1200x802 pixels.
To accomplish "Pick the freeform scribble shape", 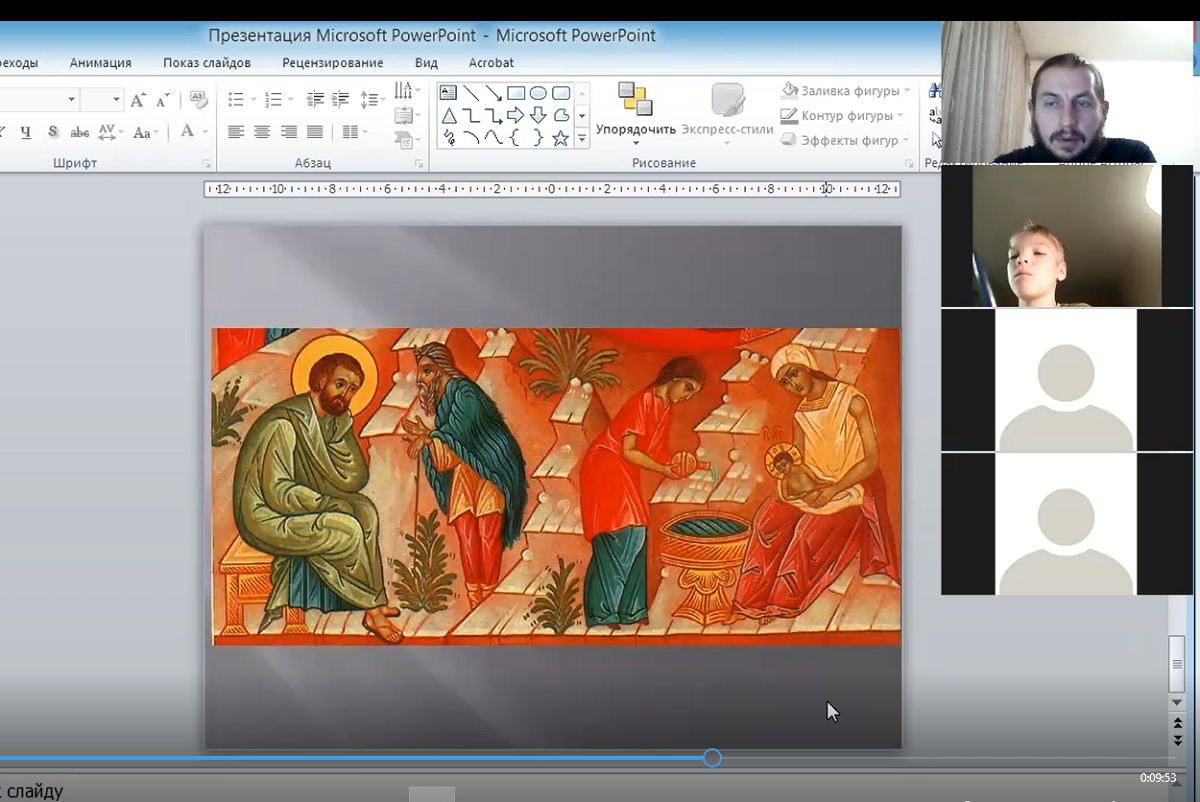I will point(449,139).
